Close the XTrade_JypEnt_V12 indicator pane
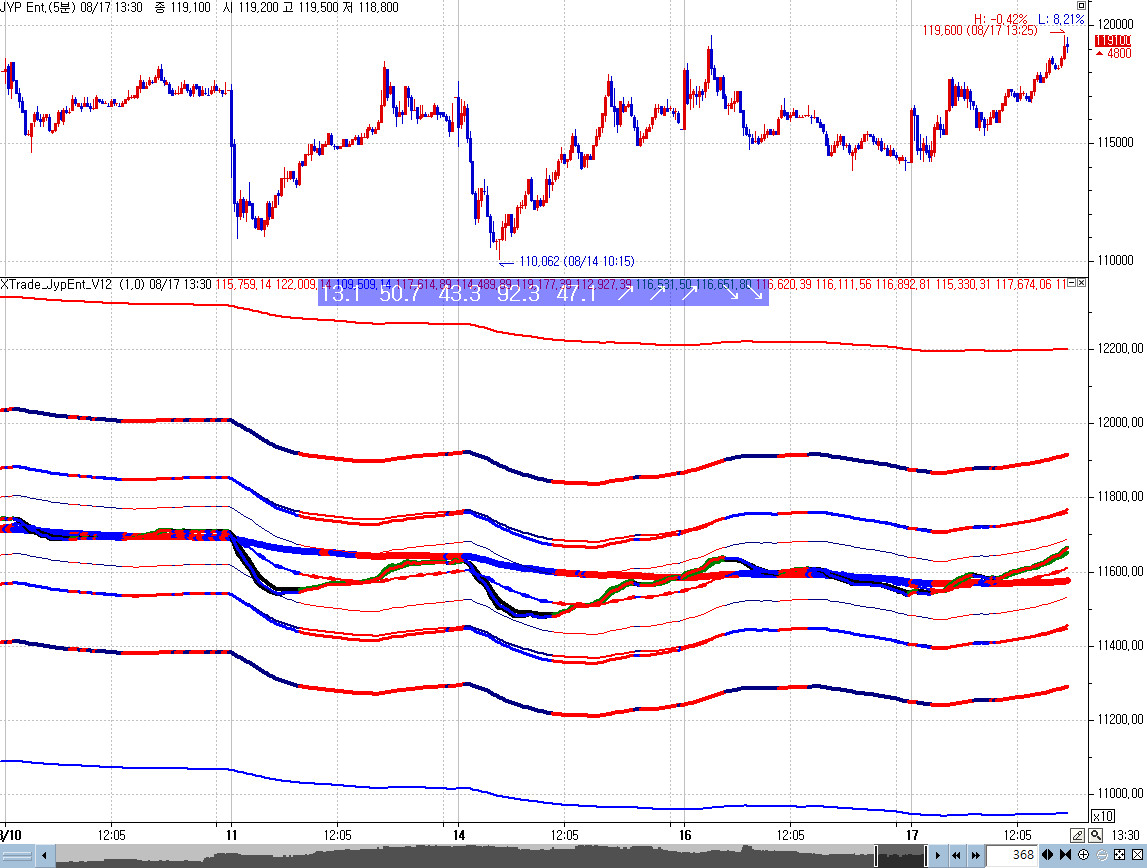Viewport: 1147px width, 868px height. [x=1081, y=284]
